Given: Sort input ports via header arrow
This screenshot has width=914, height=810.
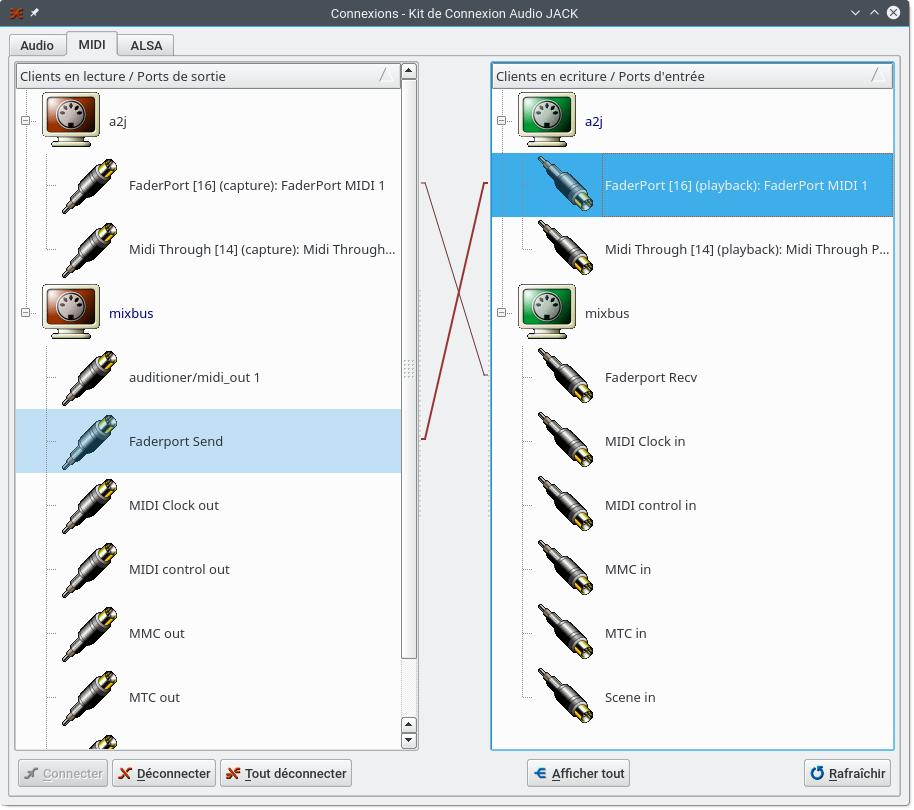Looking at the screenshot, I should (878, 75).
